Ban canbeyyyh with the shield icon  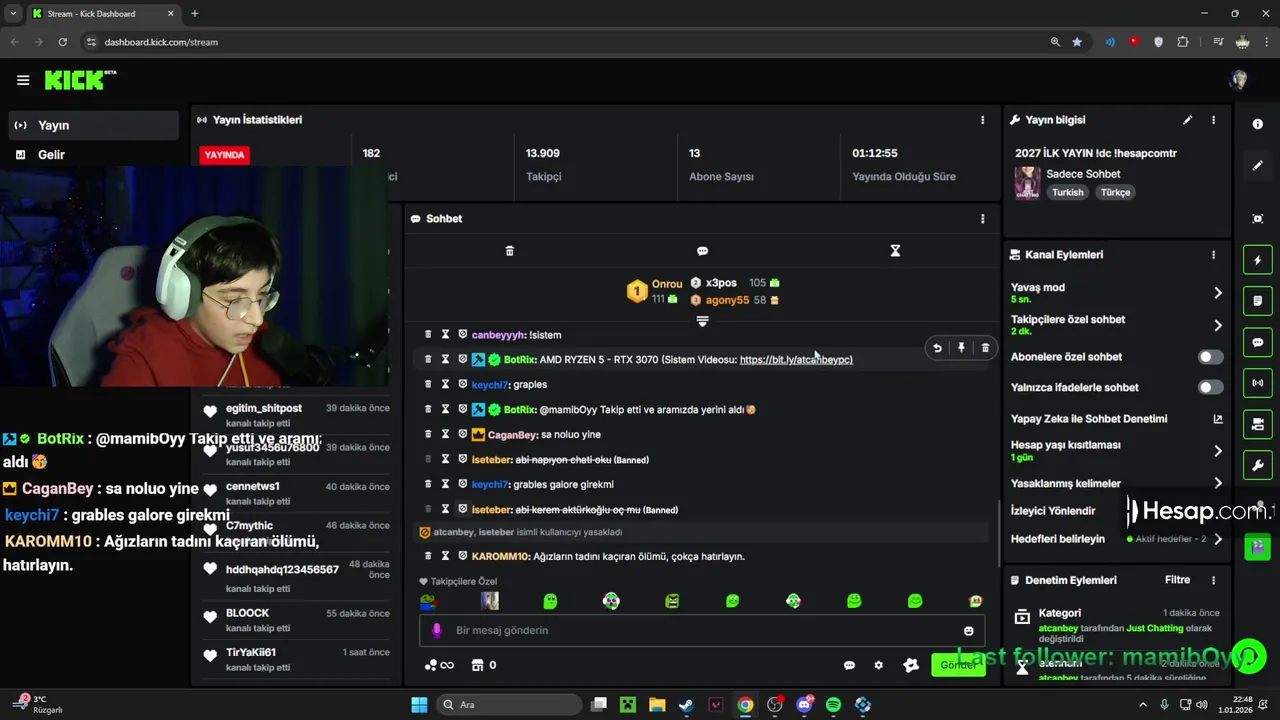(x=462, y=334)
